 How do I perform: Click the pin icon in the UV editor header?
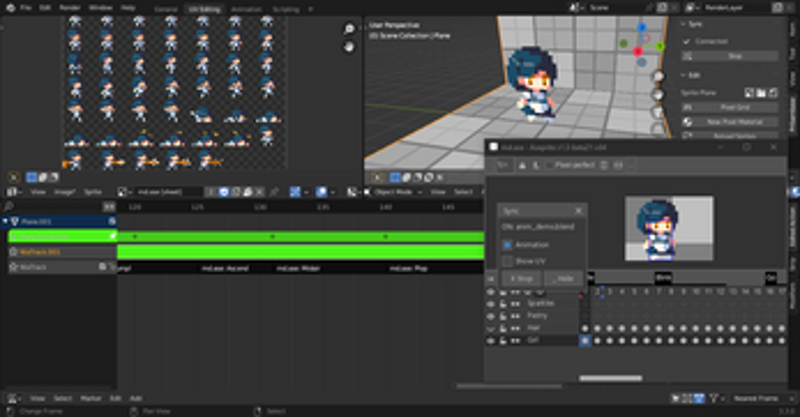tap(274, 192)
